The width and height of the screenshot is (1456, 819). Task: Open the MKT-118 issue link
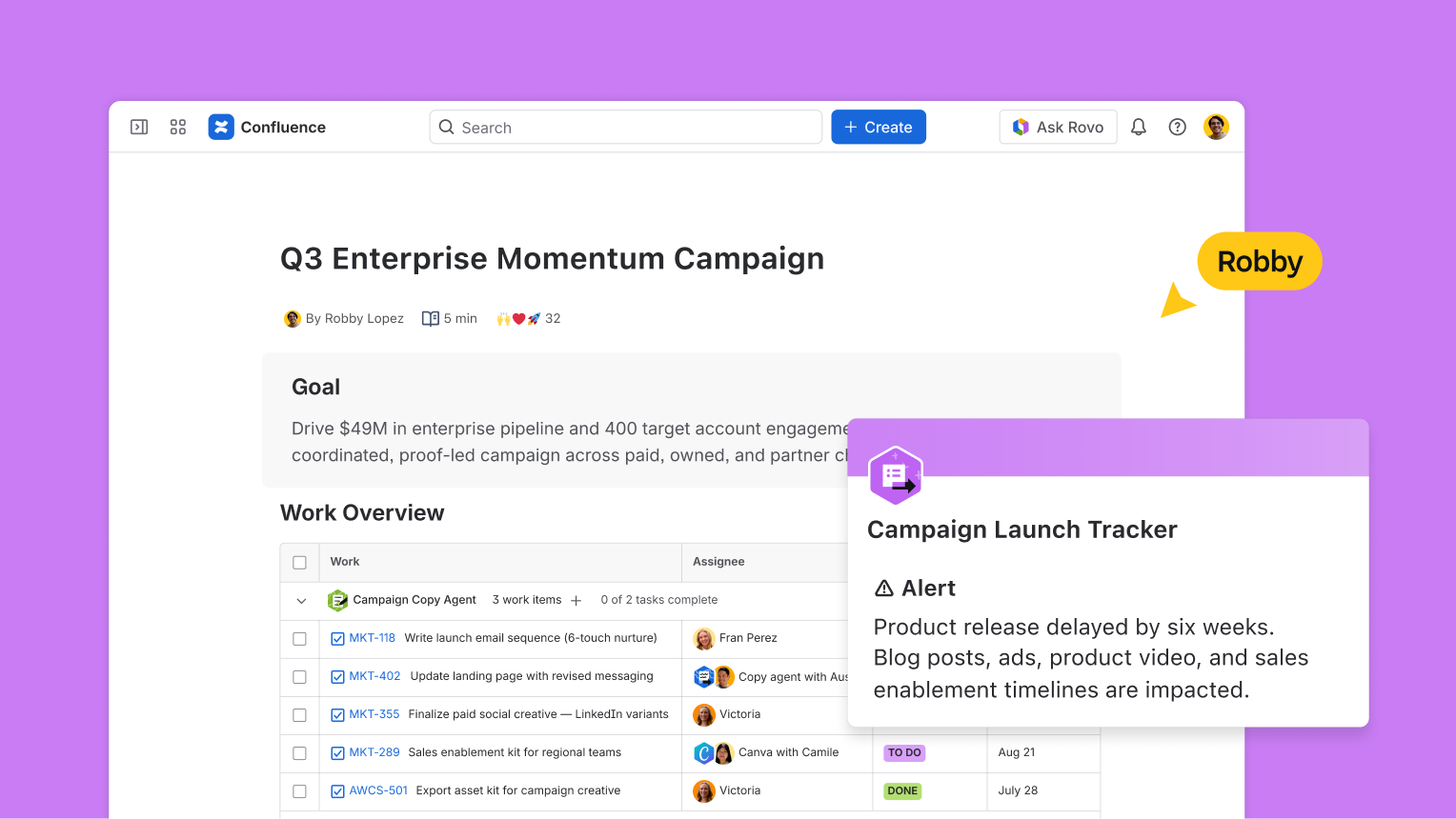(x=372, y=638)
